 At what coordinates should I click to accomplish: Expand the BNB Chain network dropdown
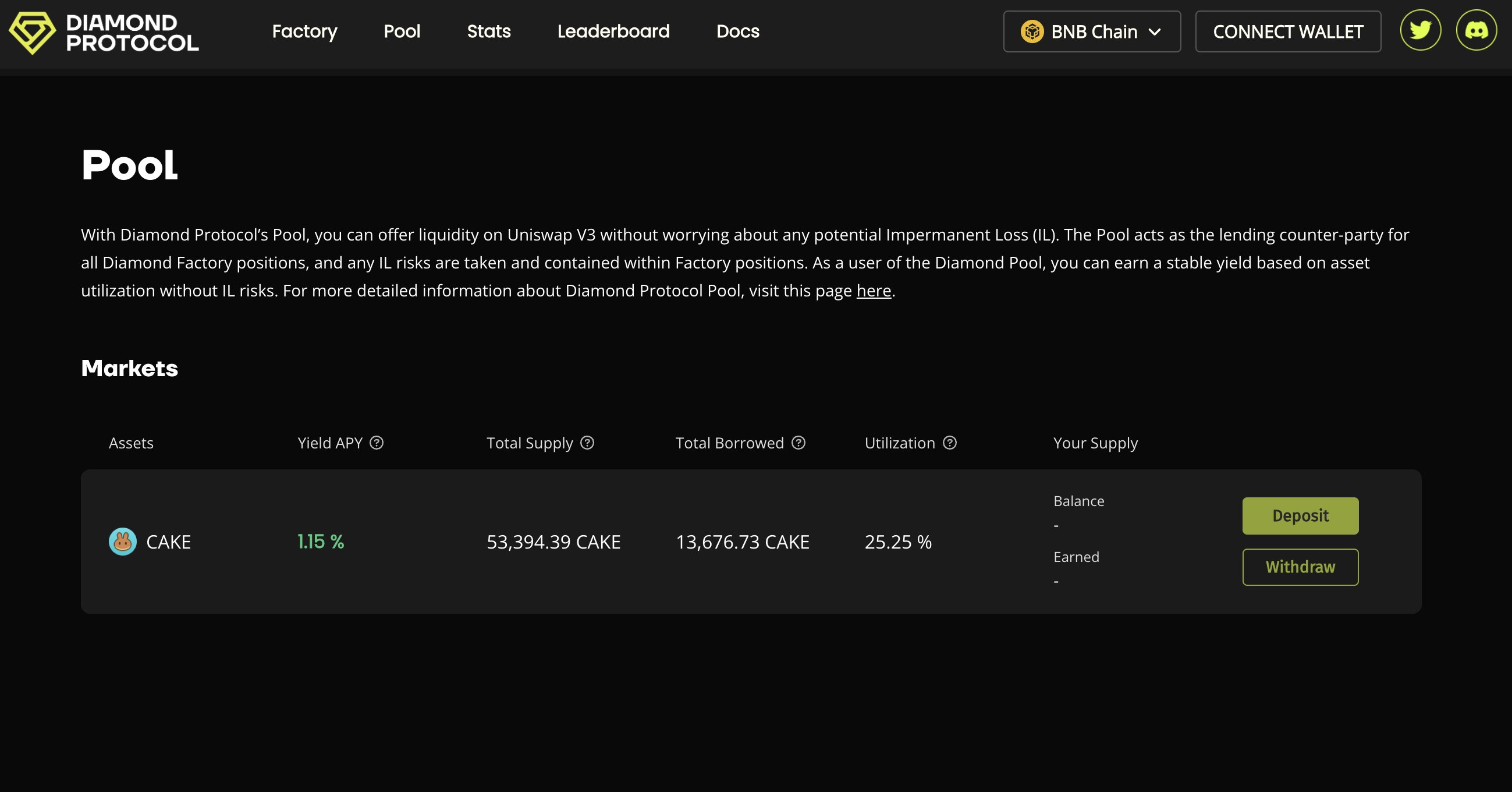tap(1092, 31)
